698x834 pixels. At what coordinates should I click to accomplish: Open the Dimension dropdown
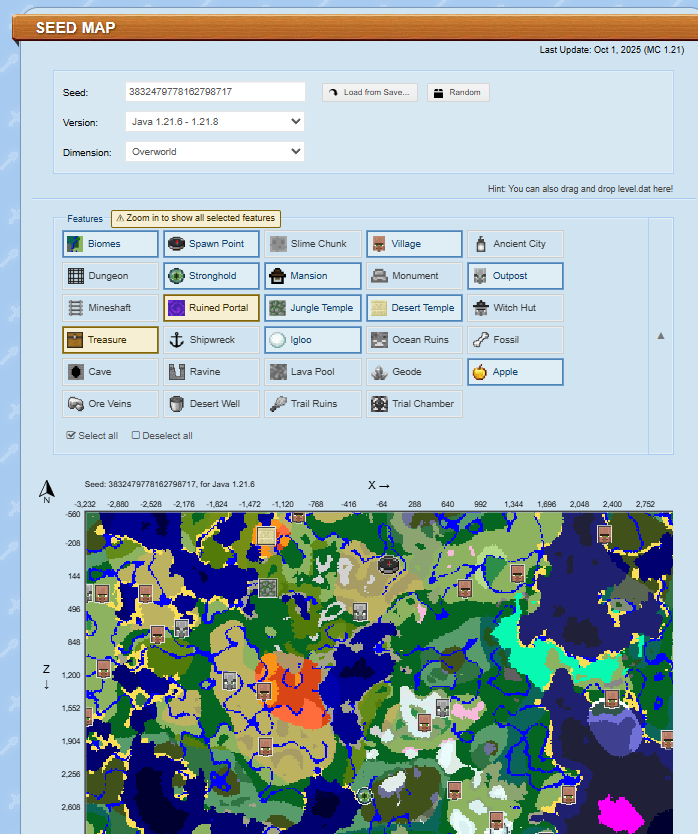215,152
